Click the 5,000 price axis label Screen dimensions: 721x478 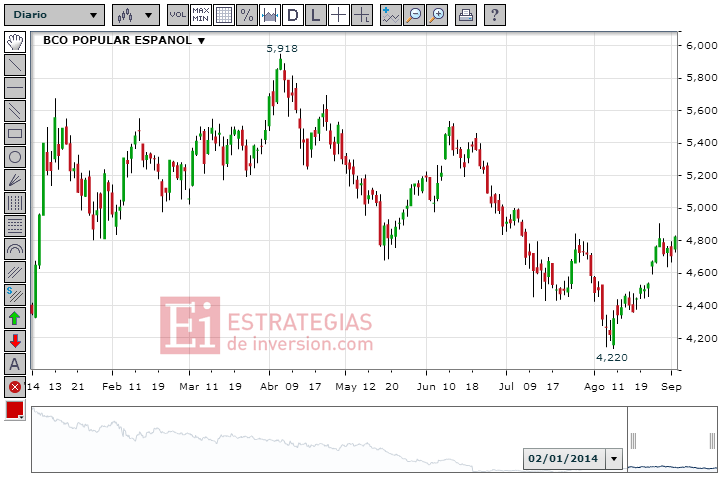pos(702,208)
